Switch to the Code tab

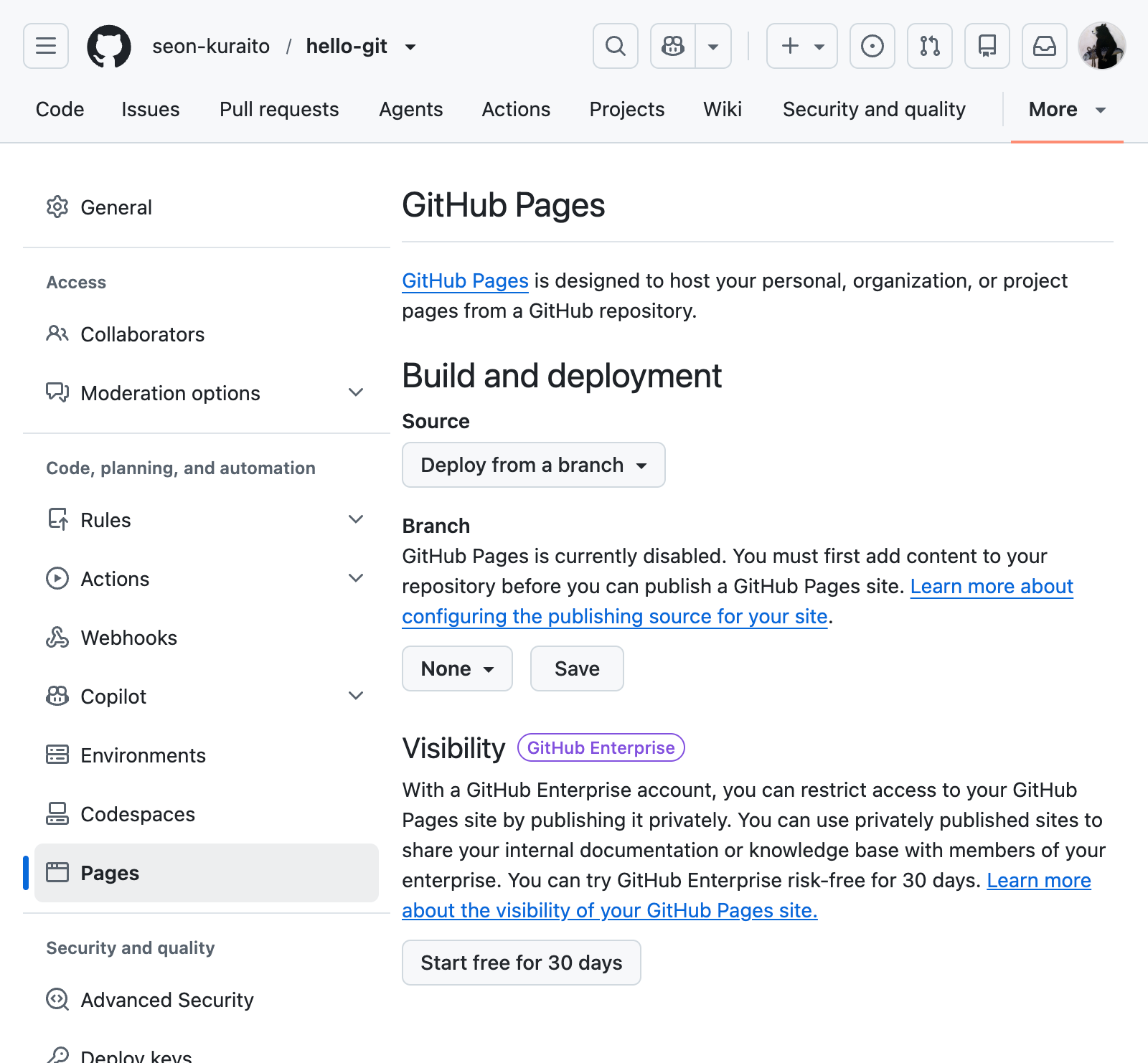pyautogui.click(x=60, y=110)
